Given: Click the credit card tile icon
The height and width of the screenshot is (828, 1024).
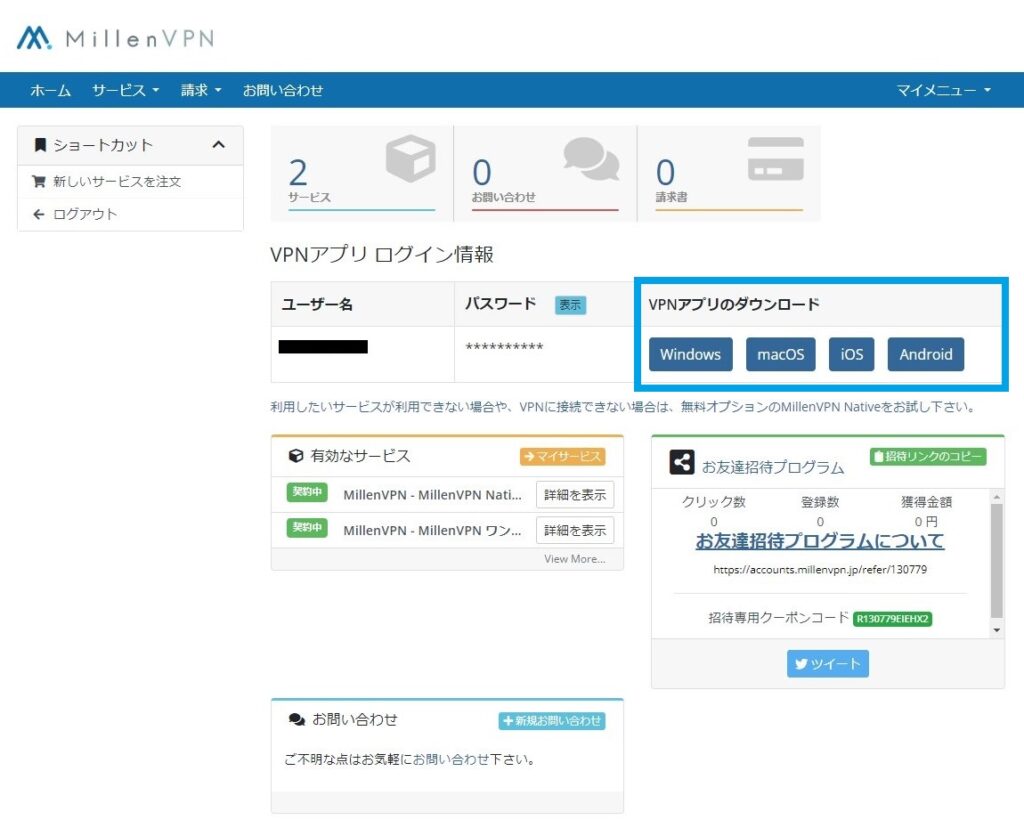Looking at the screenshot, I should click(775, 159).
